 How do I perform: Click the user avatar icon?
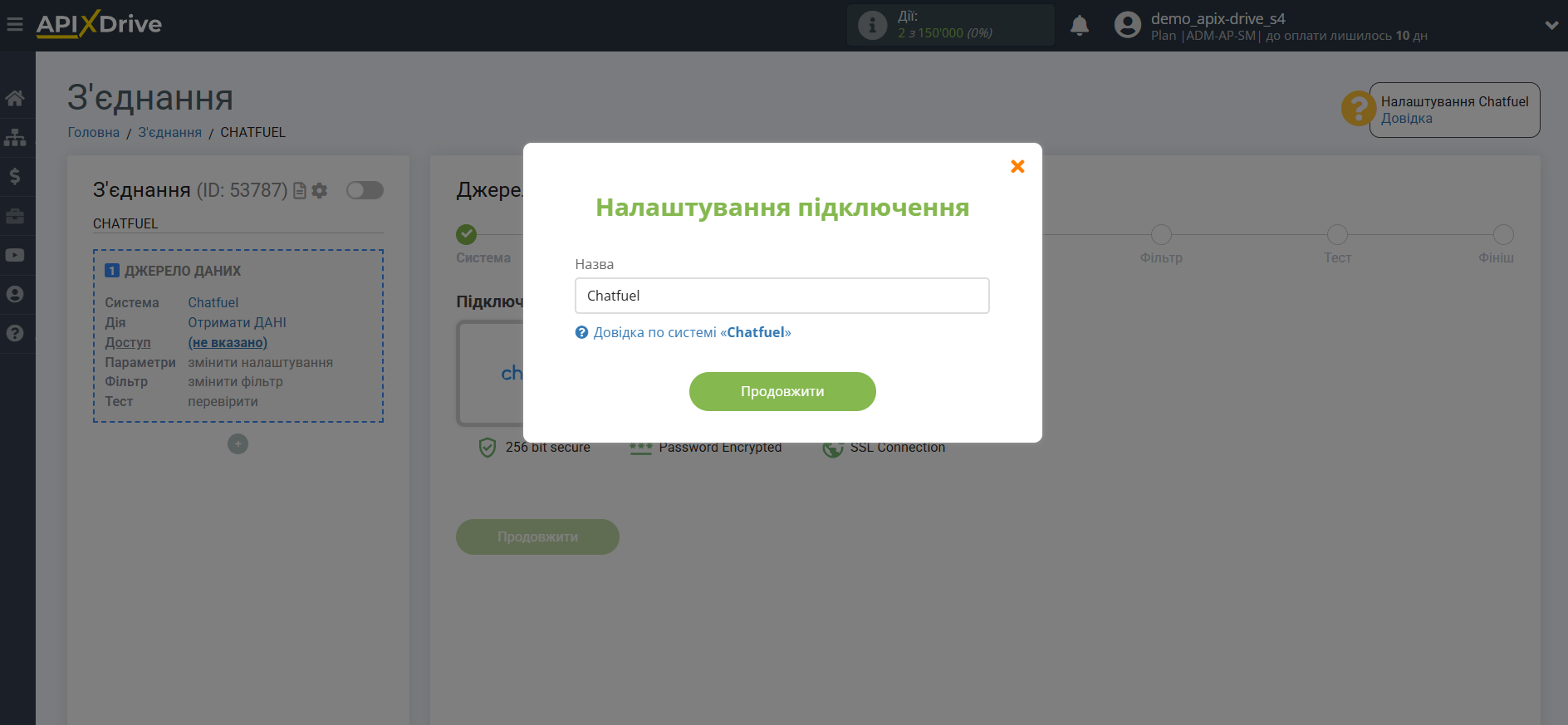1128,25
